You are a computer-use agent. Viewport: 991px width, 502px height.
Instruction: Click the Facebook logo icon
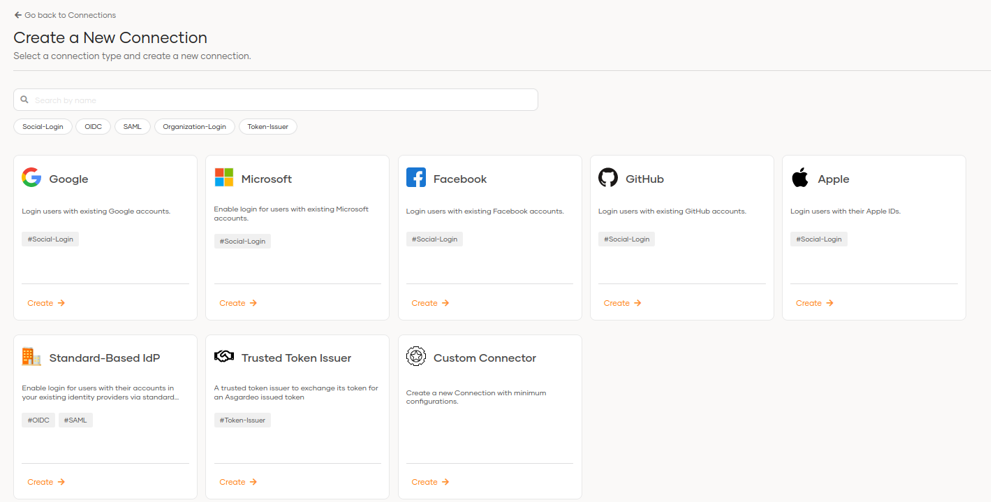pyautogui.click(x=416, y=178)
